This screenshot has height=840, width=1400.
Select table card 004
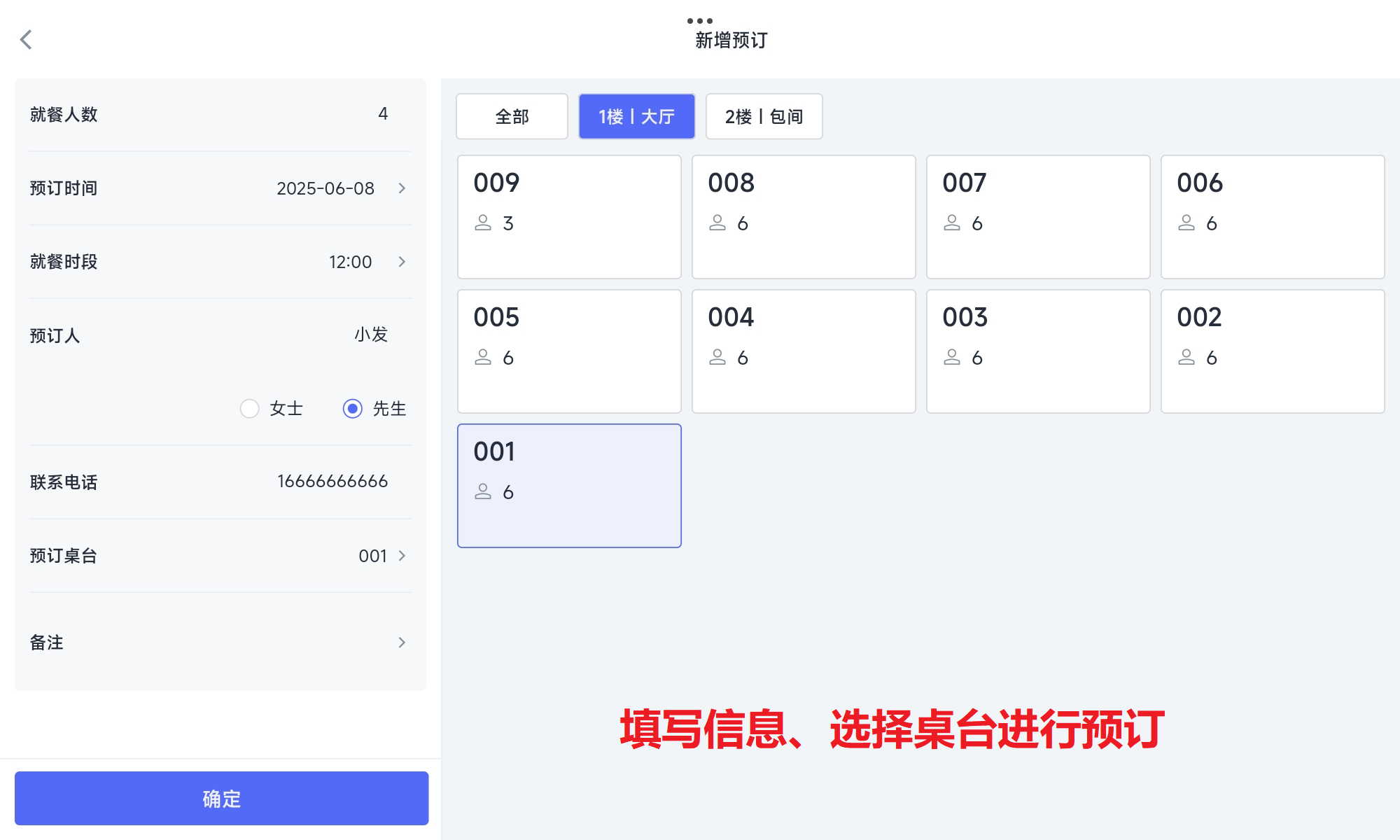(x=804, y=351)
